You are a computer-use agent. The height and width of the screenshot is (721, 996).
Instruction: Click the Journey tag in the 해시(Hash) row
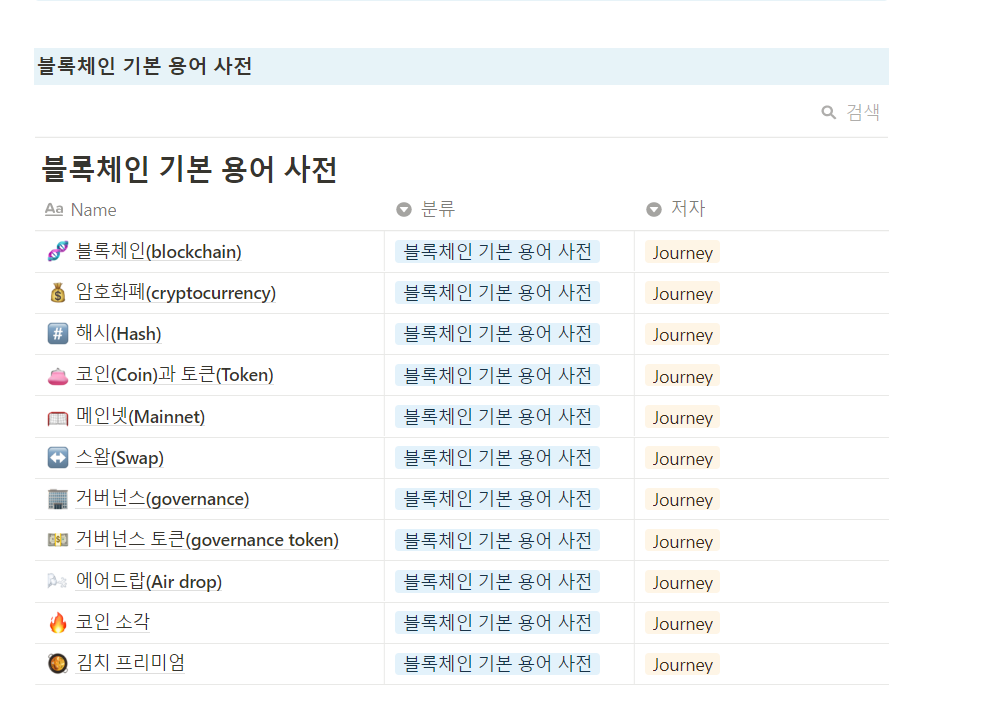(x=682, y=335)
